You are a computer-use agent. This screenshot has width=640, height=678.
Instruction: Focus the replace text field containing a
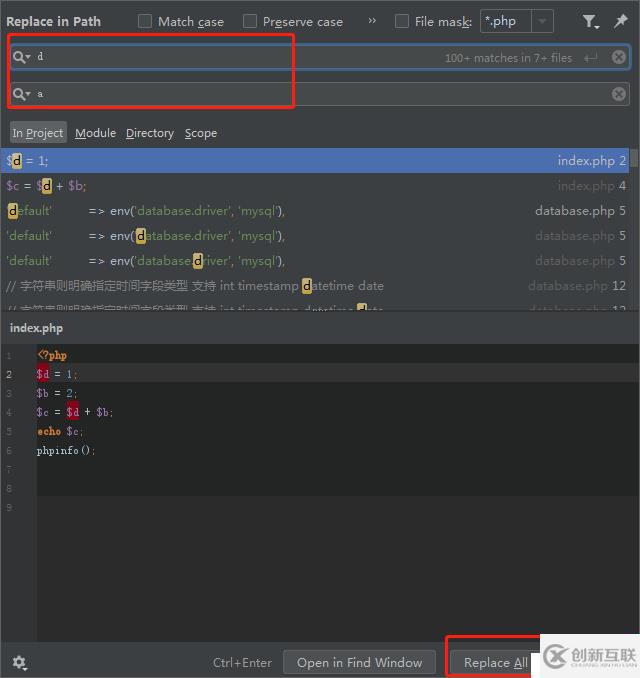pyautogui.click(x=320, y=94)
